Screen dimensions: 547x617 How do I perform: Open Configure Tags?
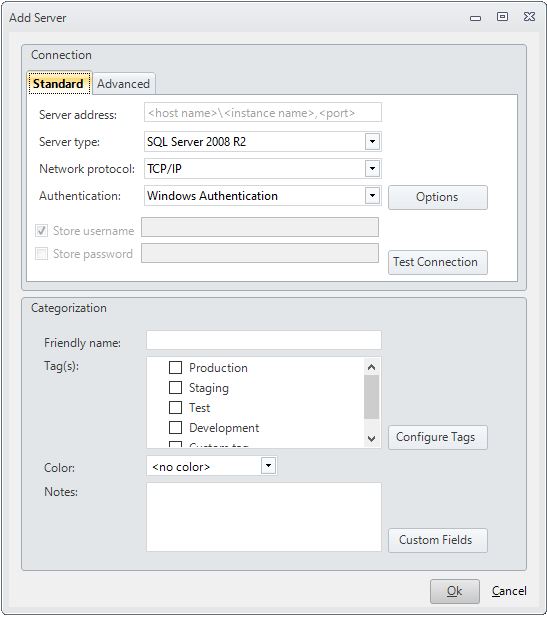coord(438,437)
